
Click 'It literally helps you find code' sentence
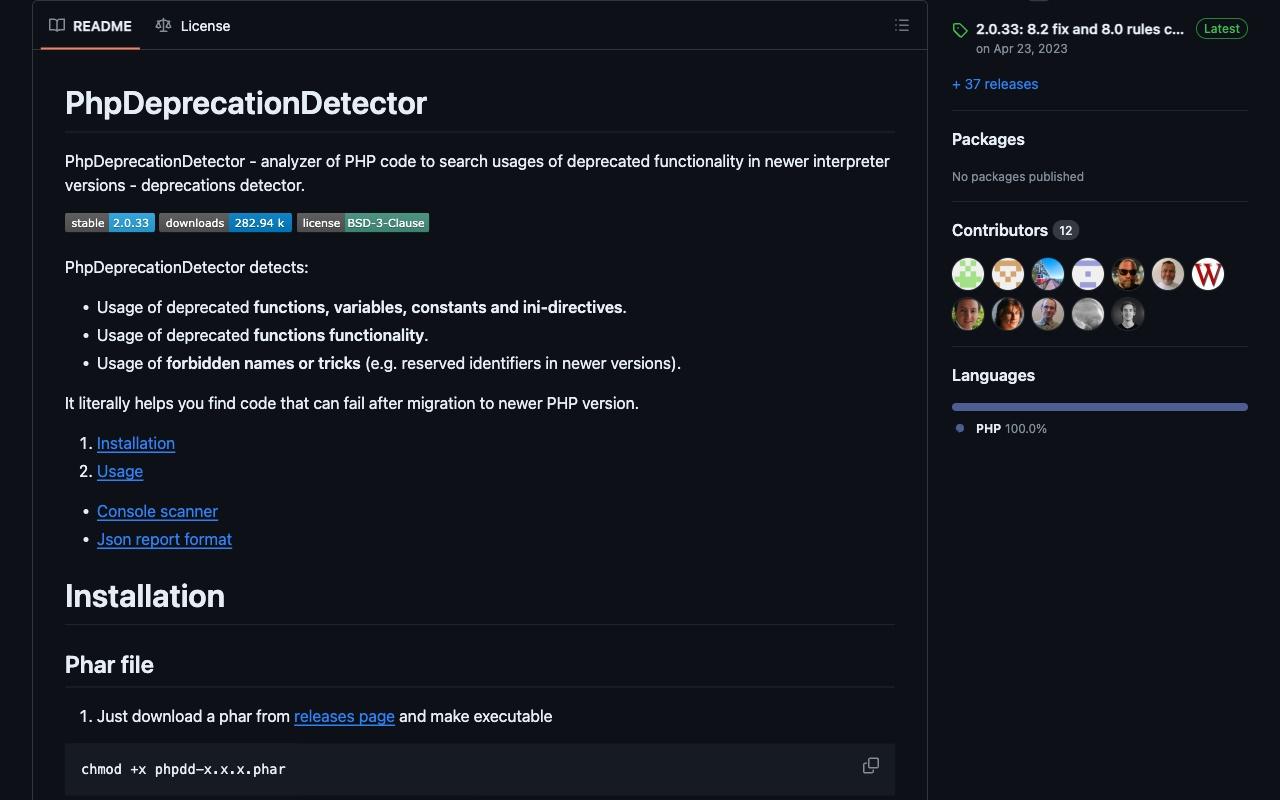(x=352, y=403)
